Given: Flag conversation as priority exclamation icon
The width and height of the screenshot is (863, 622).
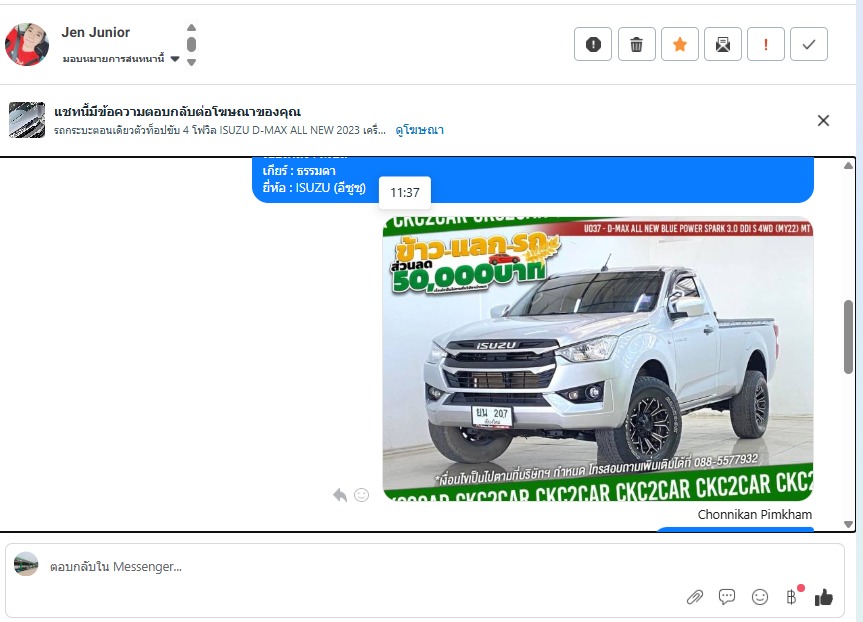Looking at the screenshot, I should [766, 44].
